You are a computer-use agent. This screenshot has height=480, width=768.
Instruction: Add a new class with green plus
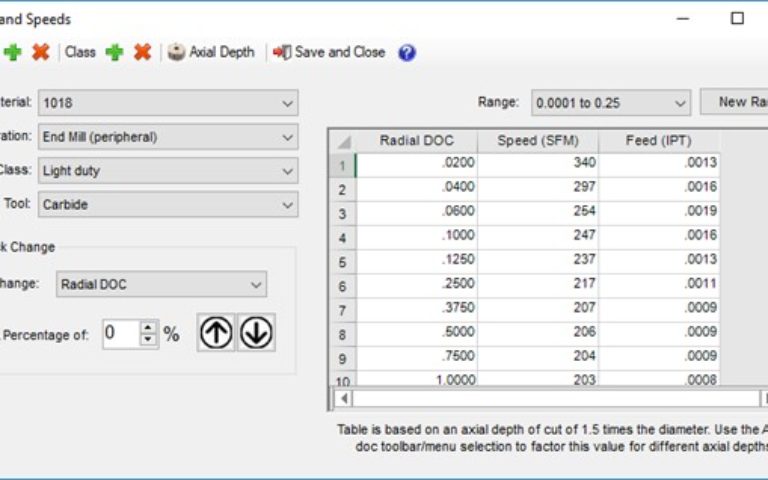tap(115, 52)
